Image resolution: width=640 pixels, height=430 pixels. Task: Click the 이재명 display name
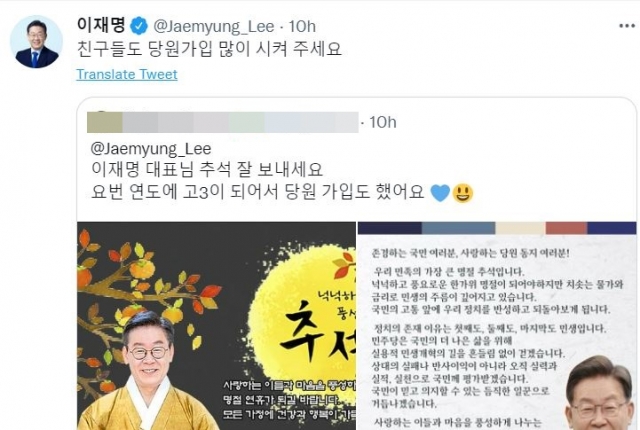[101, 25]
